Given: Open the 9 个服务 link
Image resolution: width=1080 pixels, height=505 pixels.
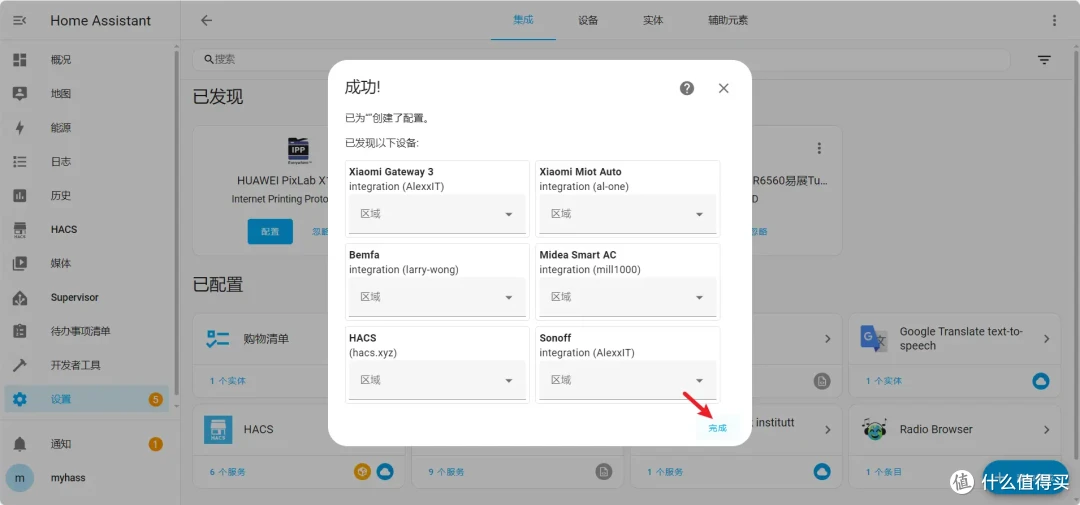Looking at the screenshot, I should click(x=446, y=472).
